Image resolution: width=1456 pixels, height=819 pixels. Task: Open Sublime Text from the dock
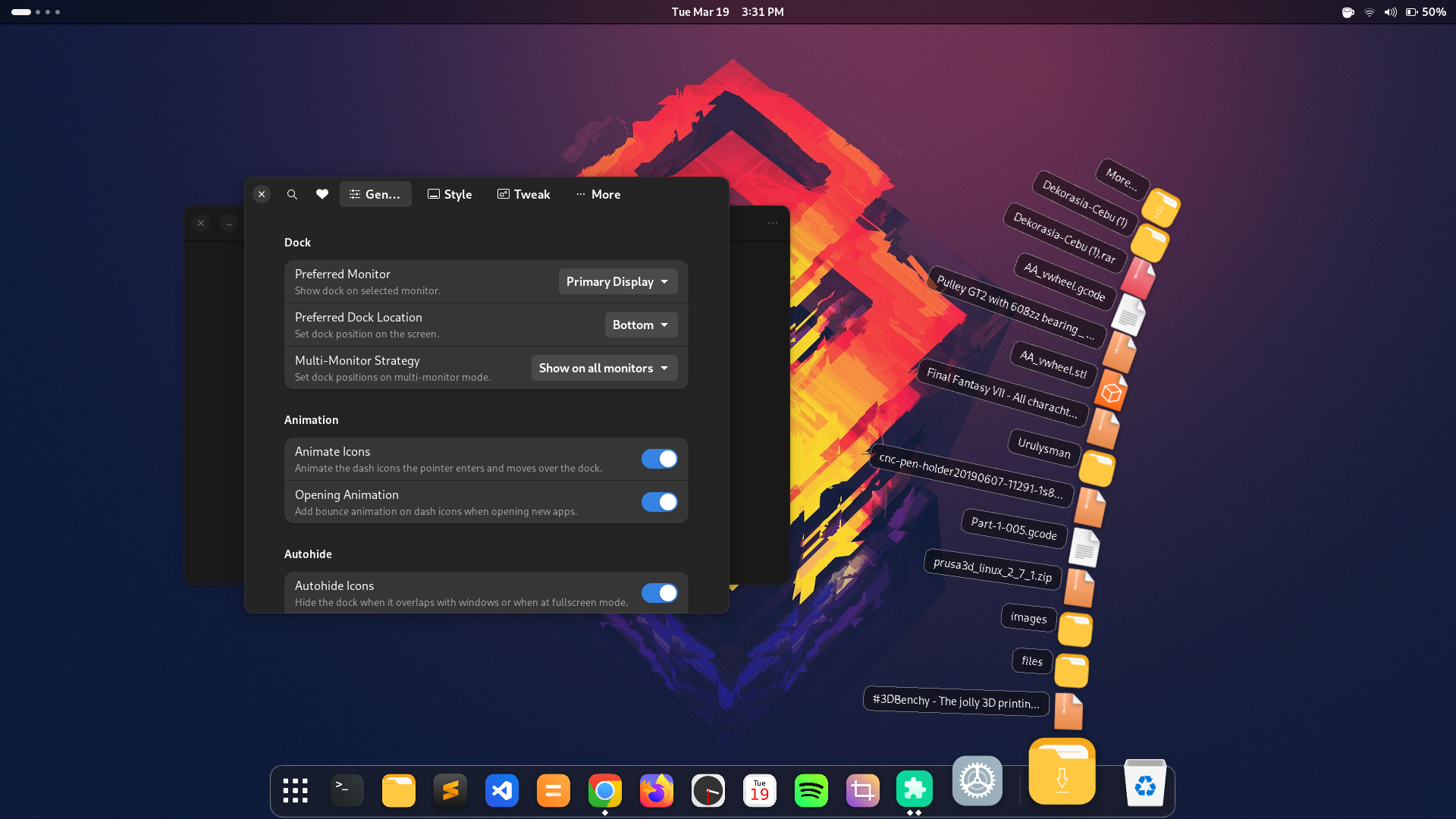pos(450,791)
